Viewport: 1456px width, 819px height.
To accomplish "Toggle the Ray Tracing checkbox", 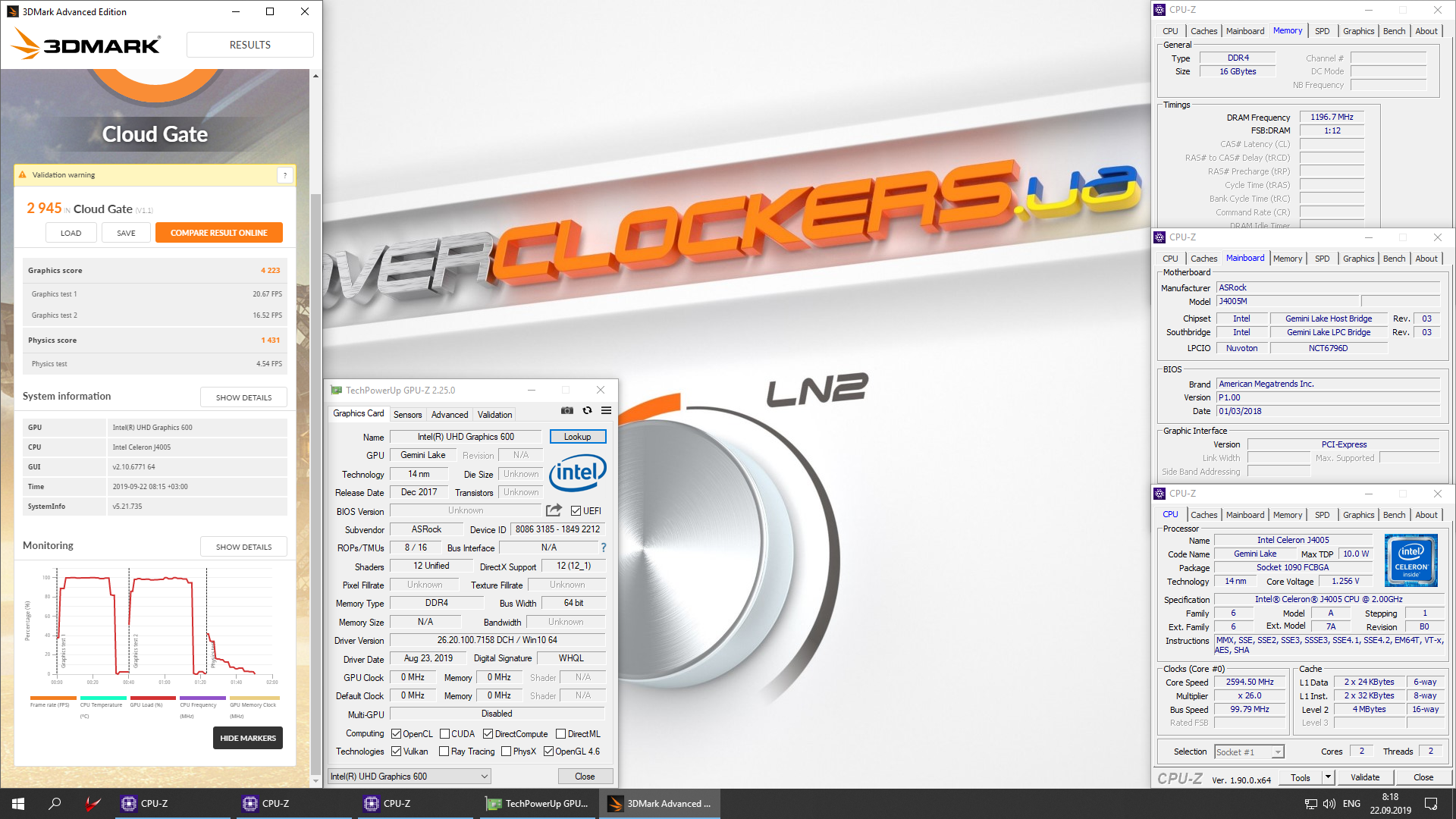I will tap(444, 752).
